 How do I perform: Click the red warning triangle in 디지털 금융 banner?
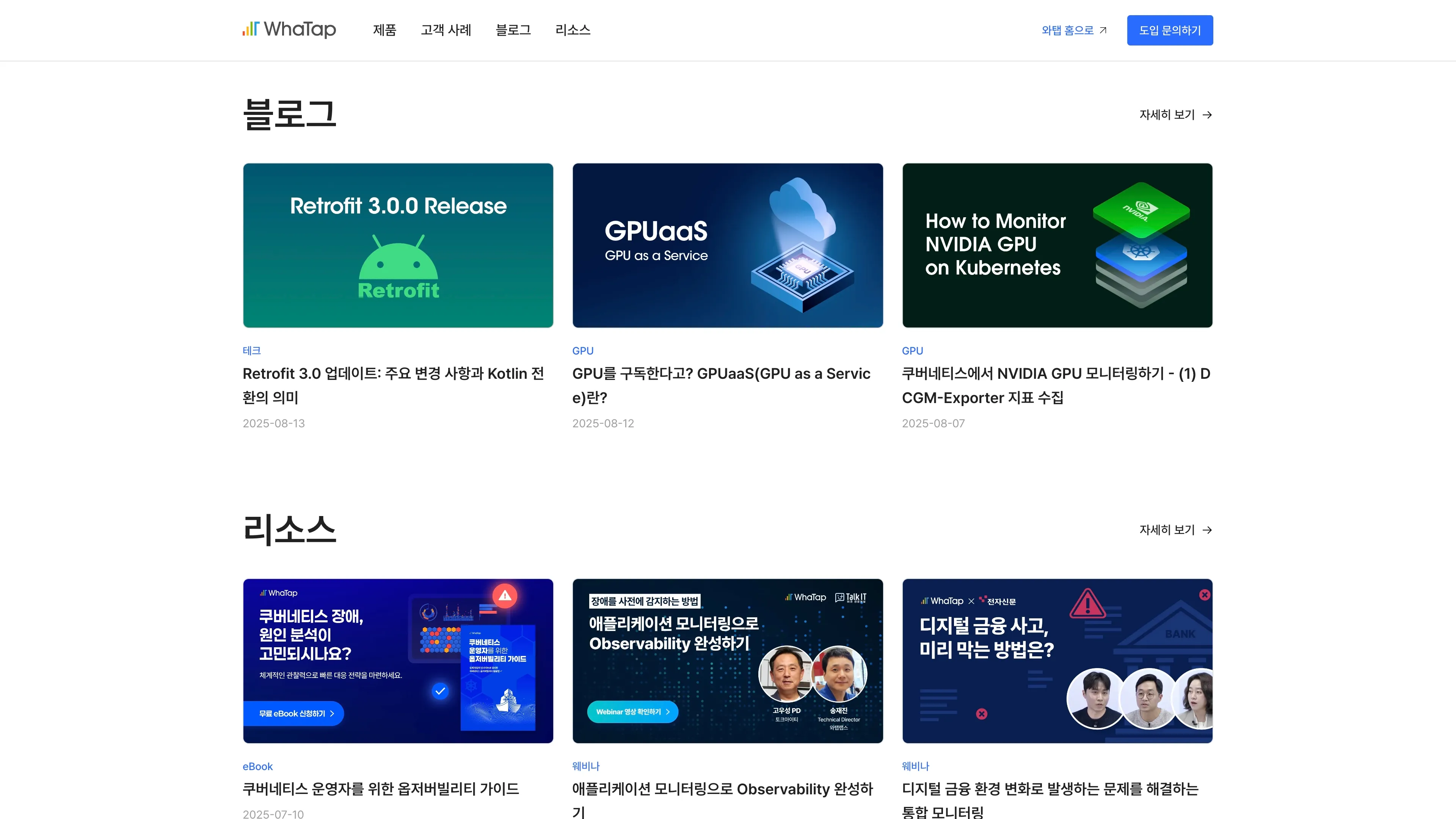(1087, 603)
